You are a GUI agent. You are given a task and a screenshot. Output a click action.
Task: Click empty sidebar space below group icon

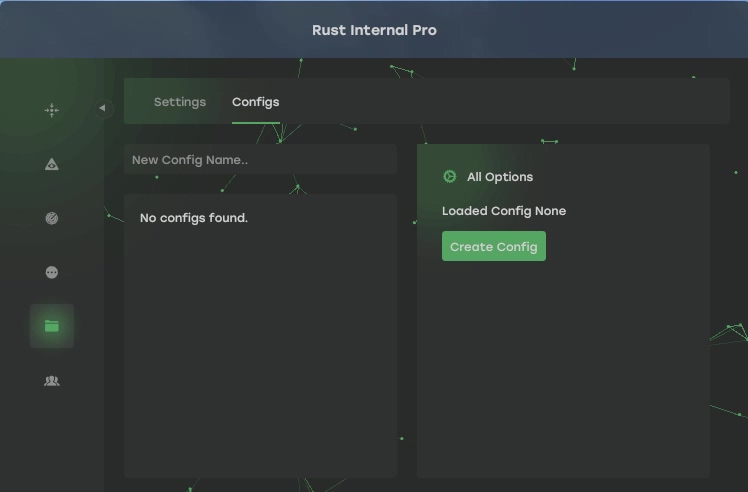52,440
